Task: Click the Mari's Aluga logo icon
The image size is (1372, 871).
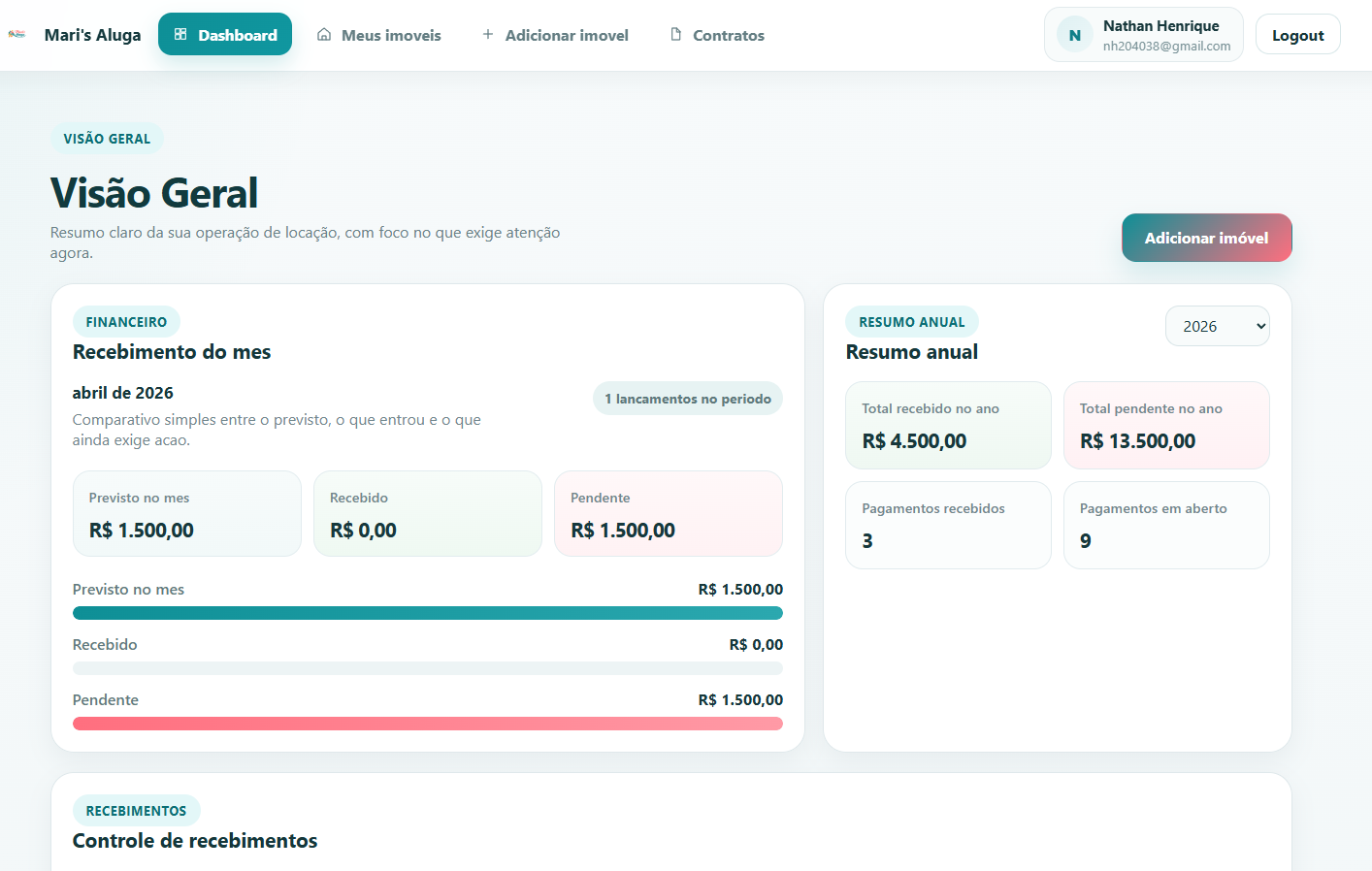Action: [16, 35]
